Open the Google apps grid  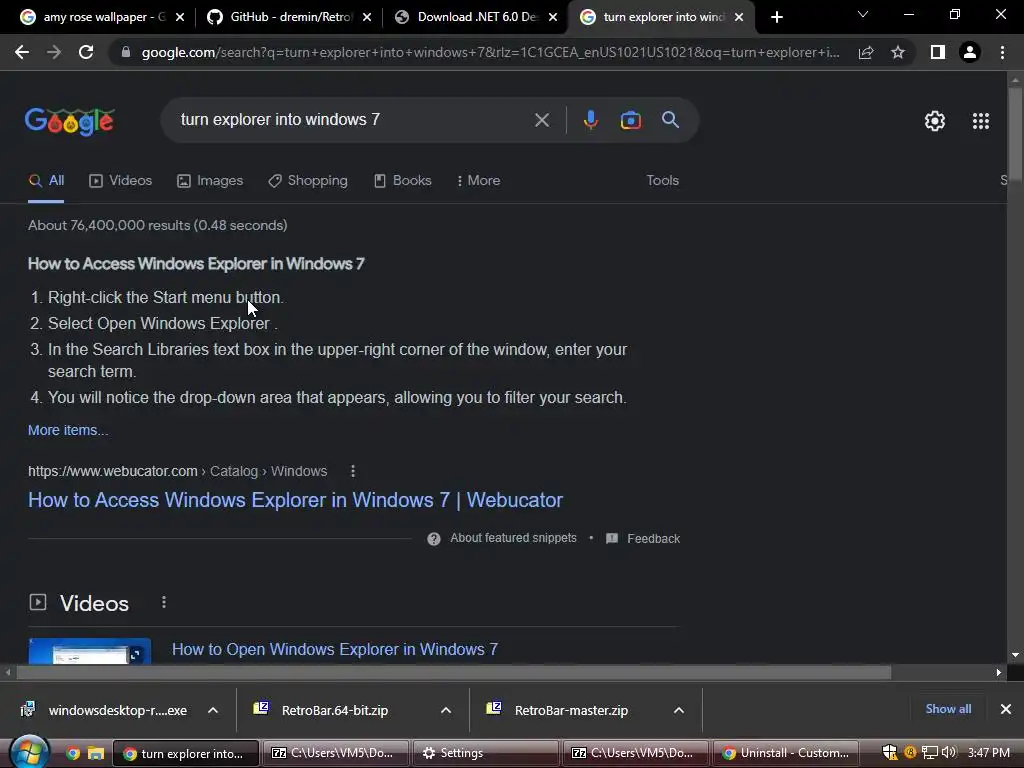click(x=980, y=121)
